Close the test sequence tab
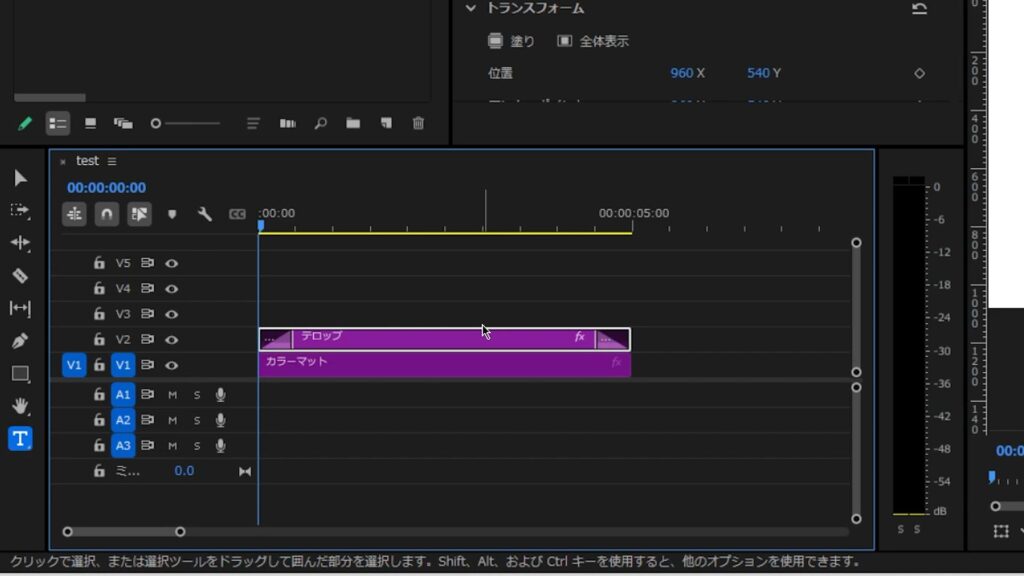Viewport: 1024px width, 576px height. (x=63, y=161)
